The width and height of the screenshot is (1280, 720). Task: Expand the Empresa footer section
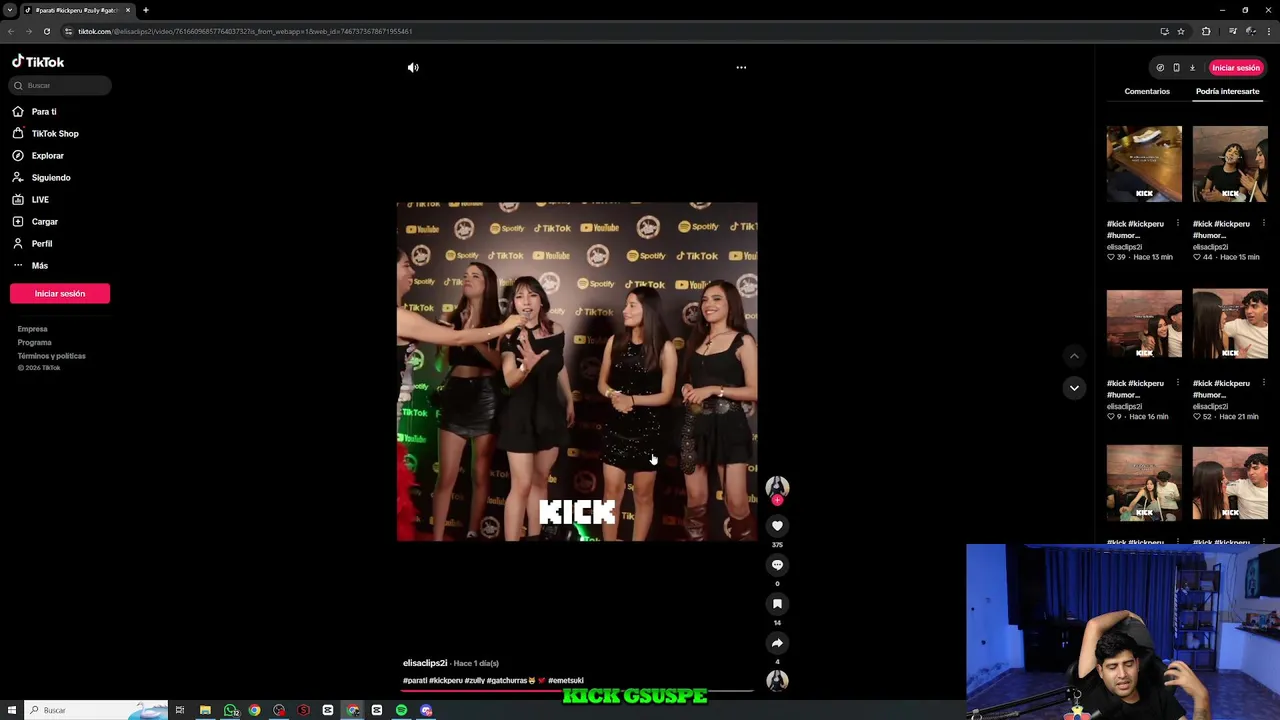pos(32,329)
